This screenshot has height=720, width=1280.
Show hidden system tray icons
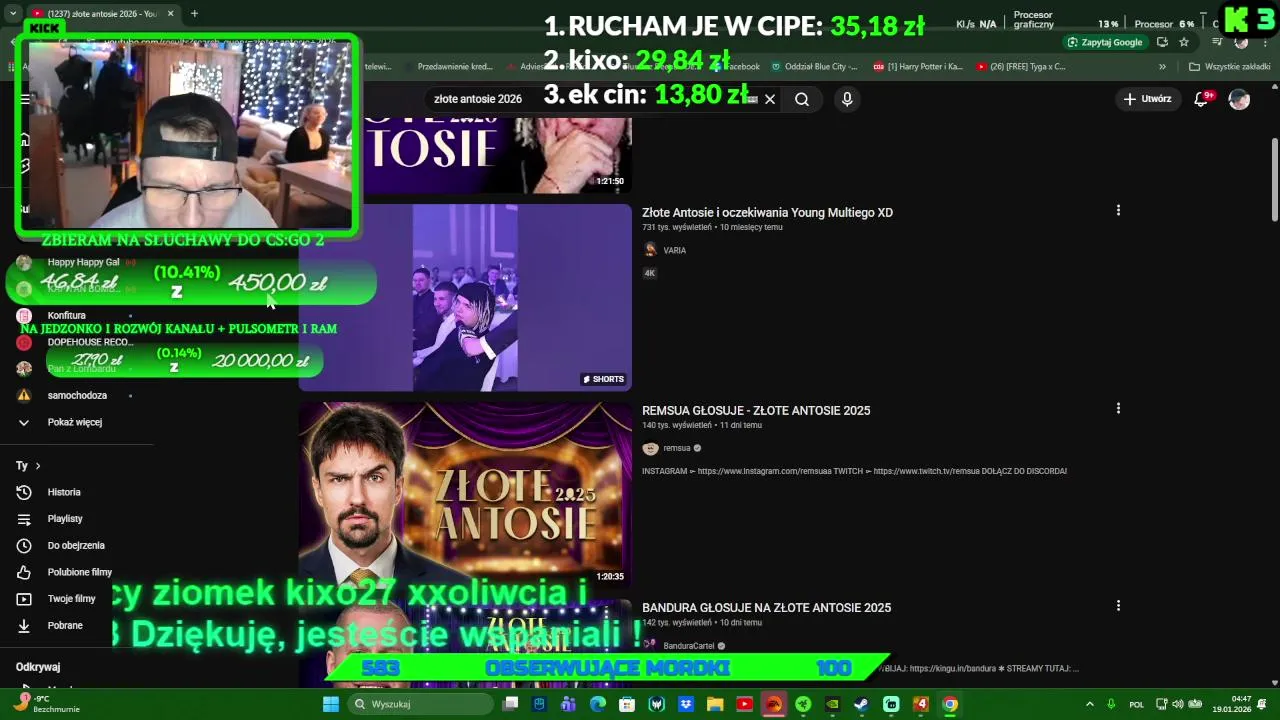pyautogui.click(x=1090, y=704)
